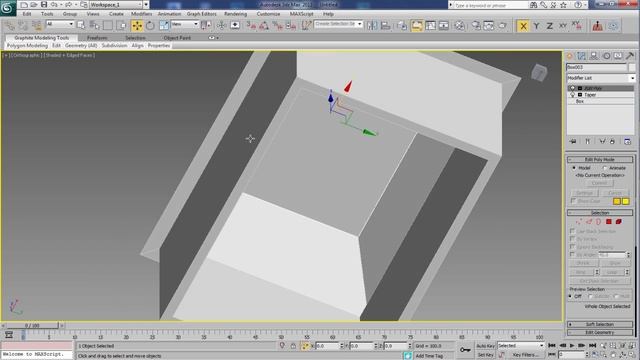Open the Render Setup icon
The image size is (640, 360).
[x=476, y=26]
